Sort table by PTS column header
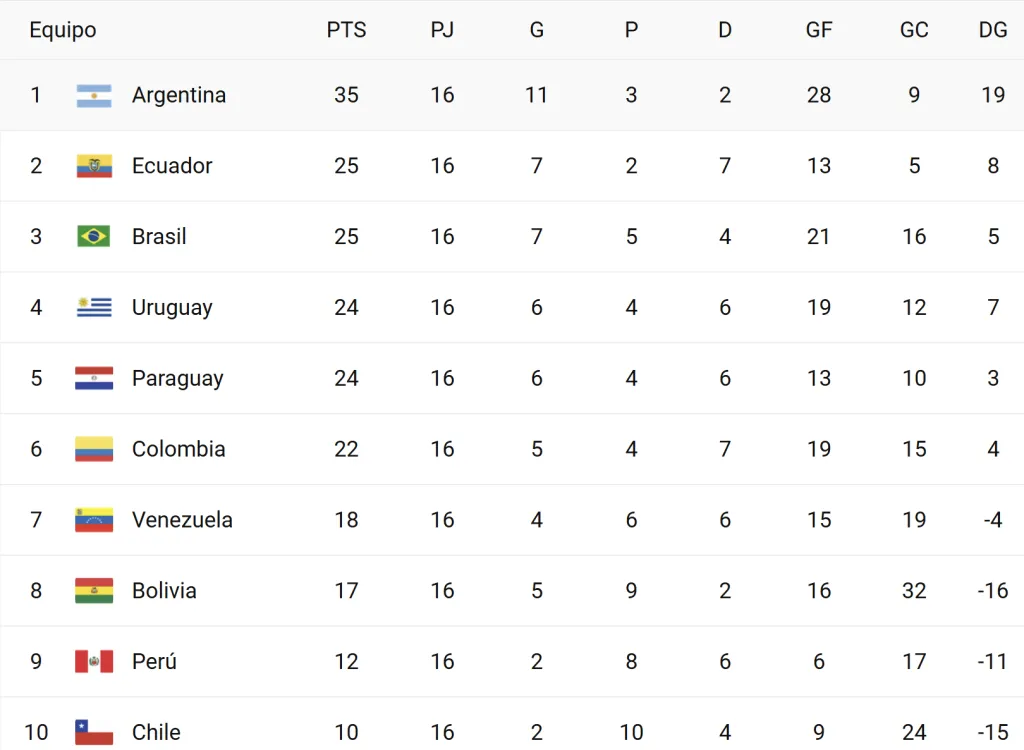The image size is (1024, 750). click(x=346, y=30)
